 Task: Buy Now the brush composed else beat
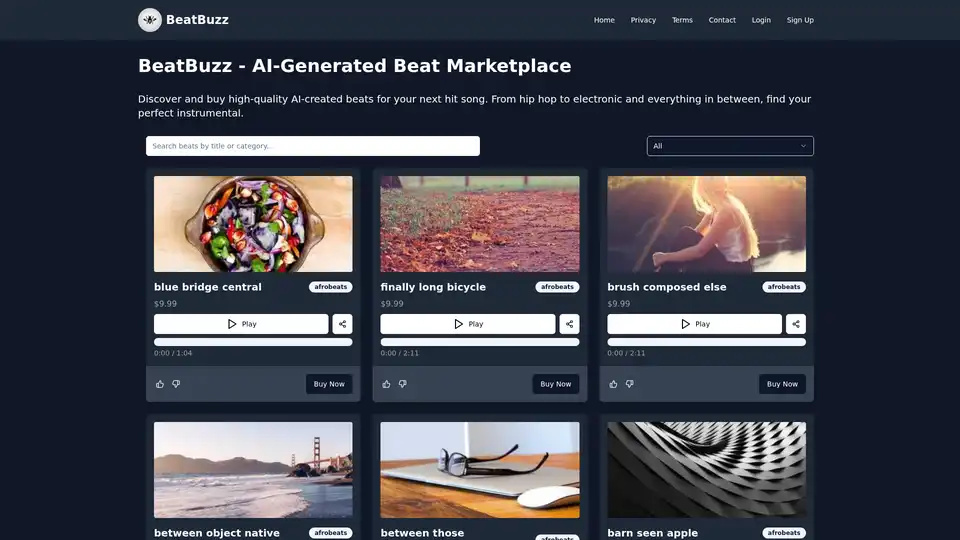782,384
